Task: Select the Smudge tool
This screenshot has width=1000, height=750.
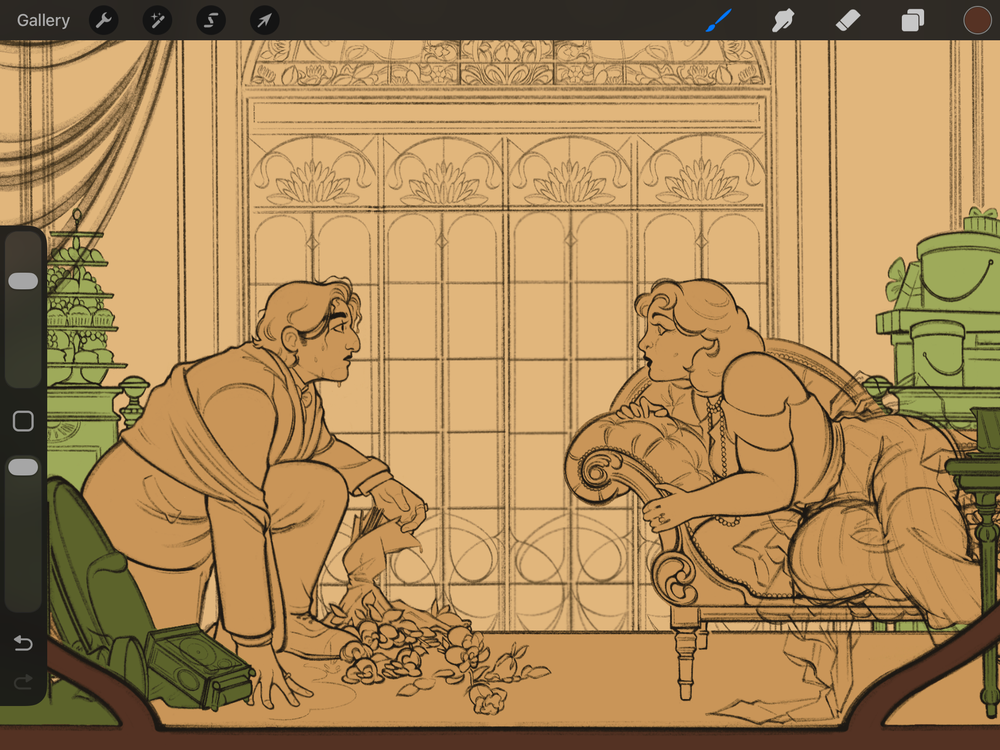Action: pos(783,20)
